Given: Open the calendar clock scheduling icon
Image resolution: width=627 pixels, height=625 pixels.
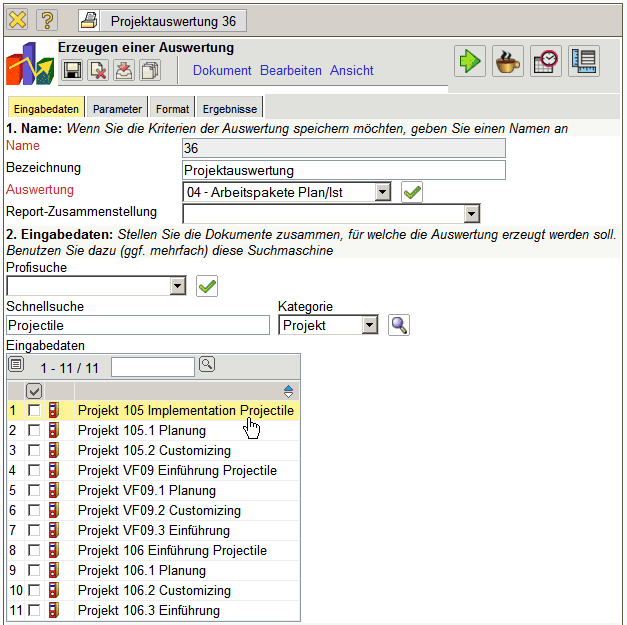Looking at the screenshot, I should click(546, 61).
